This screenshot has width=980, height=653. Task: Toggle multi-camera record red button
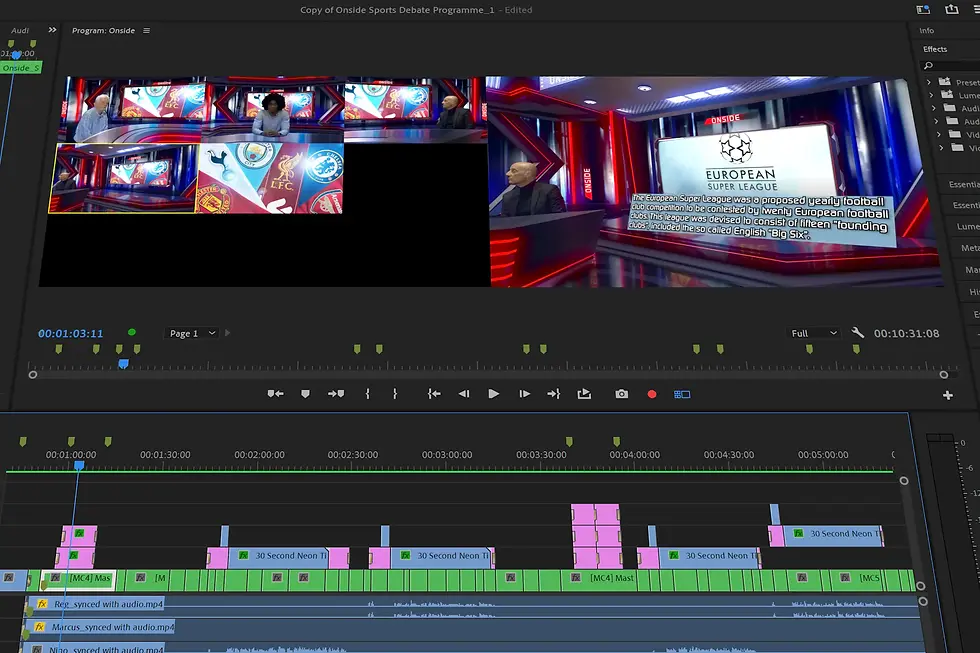point(652,394)
